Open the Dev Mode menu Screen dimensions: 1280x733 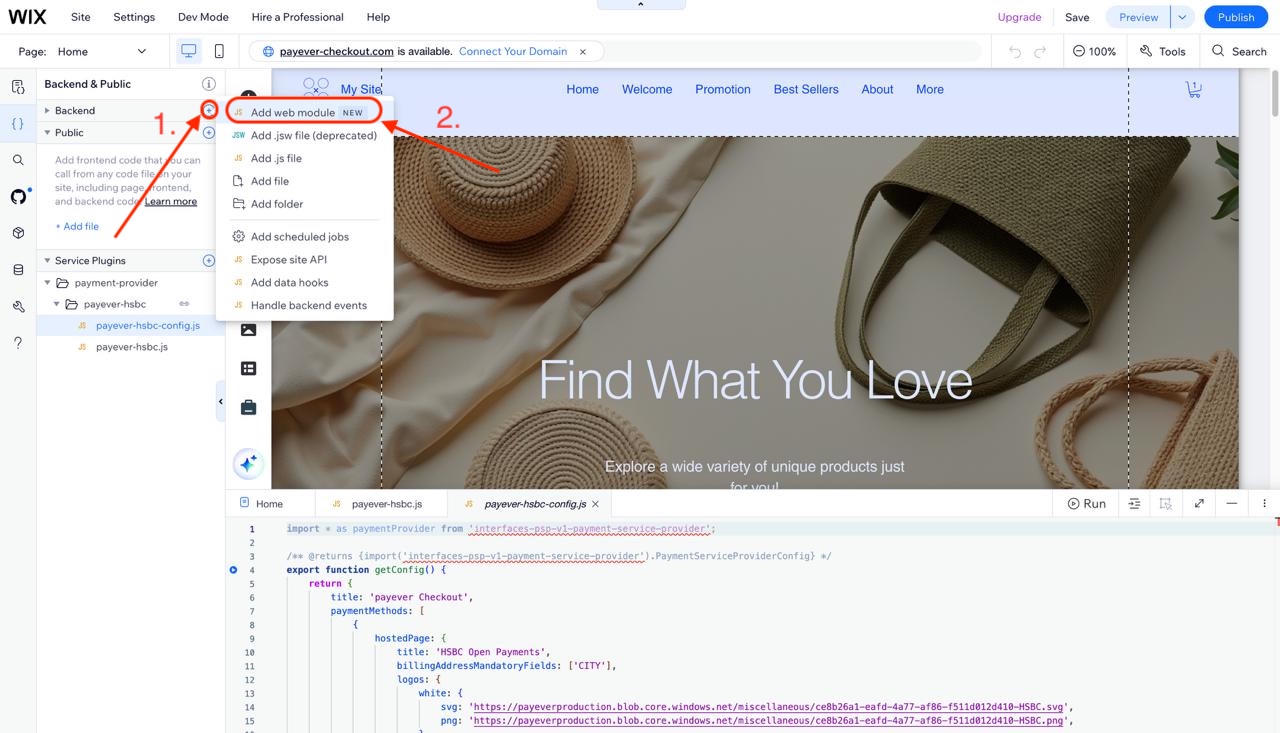click(x=203, y=17)
